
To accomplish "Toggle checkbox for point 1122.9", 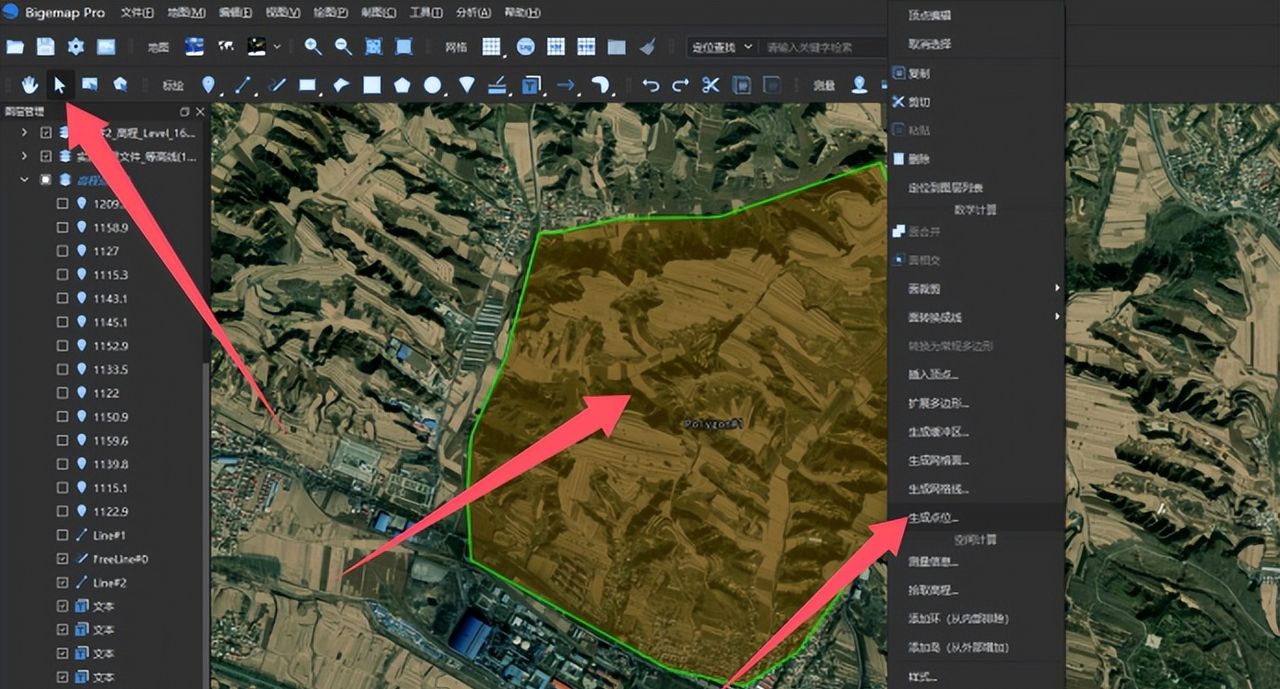I will click(63, 511).
